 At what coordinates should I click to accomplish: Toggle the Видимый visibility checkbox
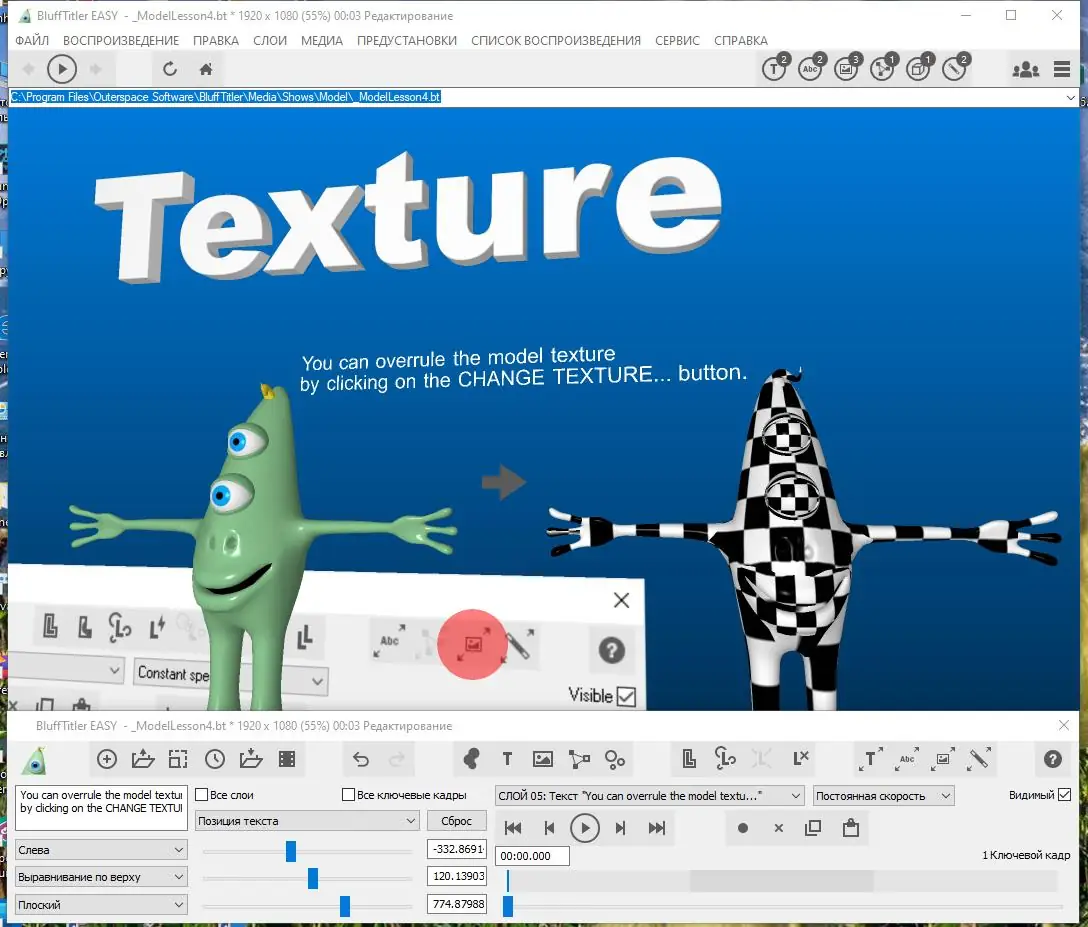(x=1064, y=794)
